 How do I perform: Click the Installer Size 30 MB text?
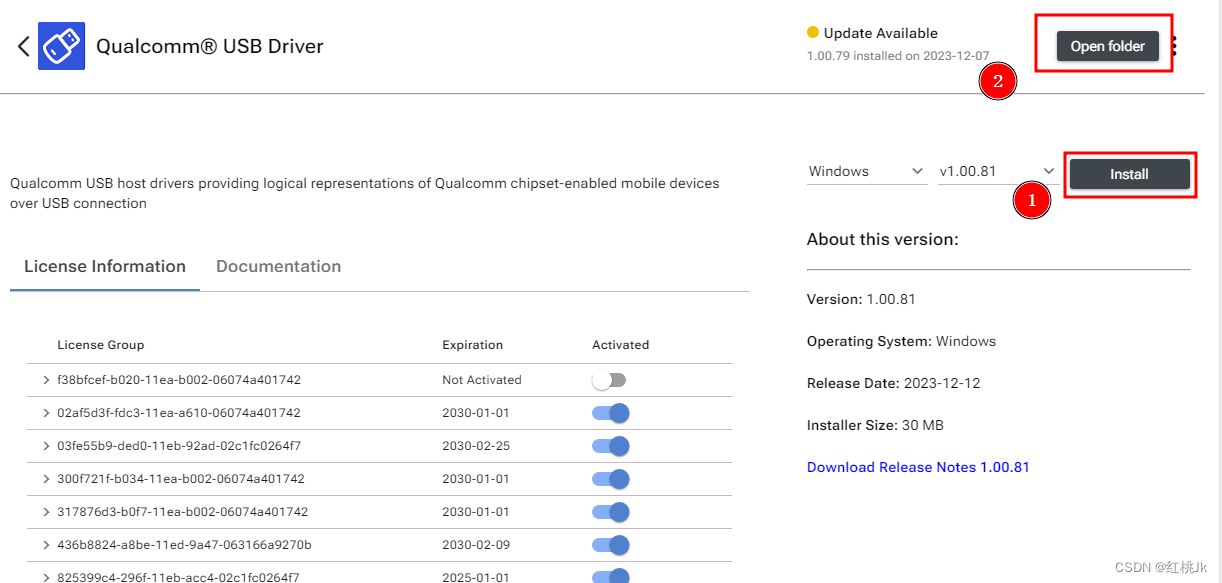tap(875, 425)
